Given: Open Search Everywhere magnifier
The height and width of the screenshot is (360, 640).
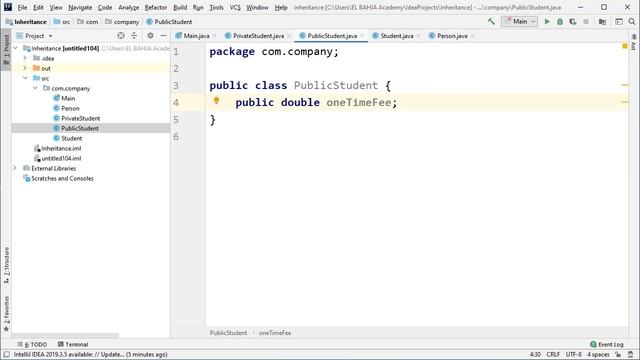Looking at the screenshot, I should [x=632, y=22].
